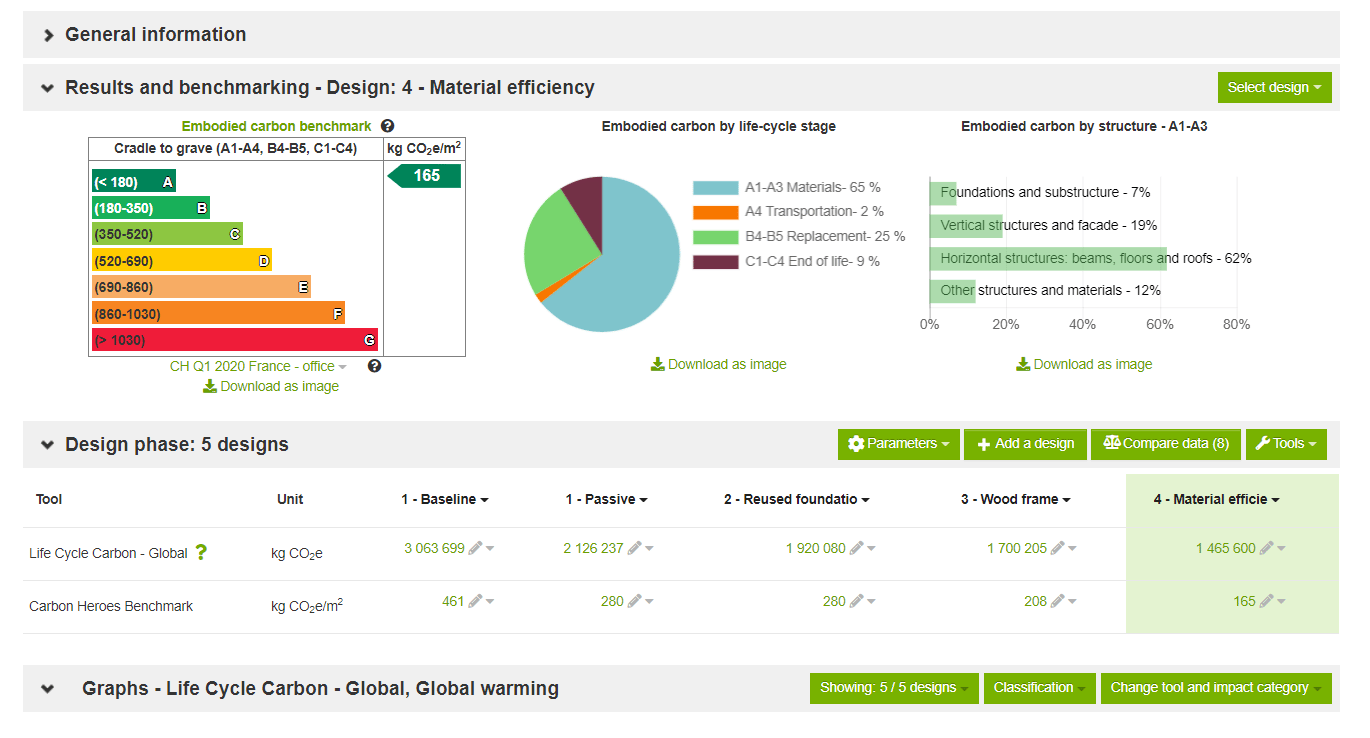Screen dimensions: 1370x738
Task: Open the 1 - Baseline design column menu
Action: [445, 499]
